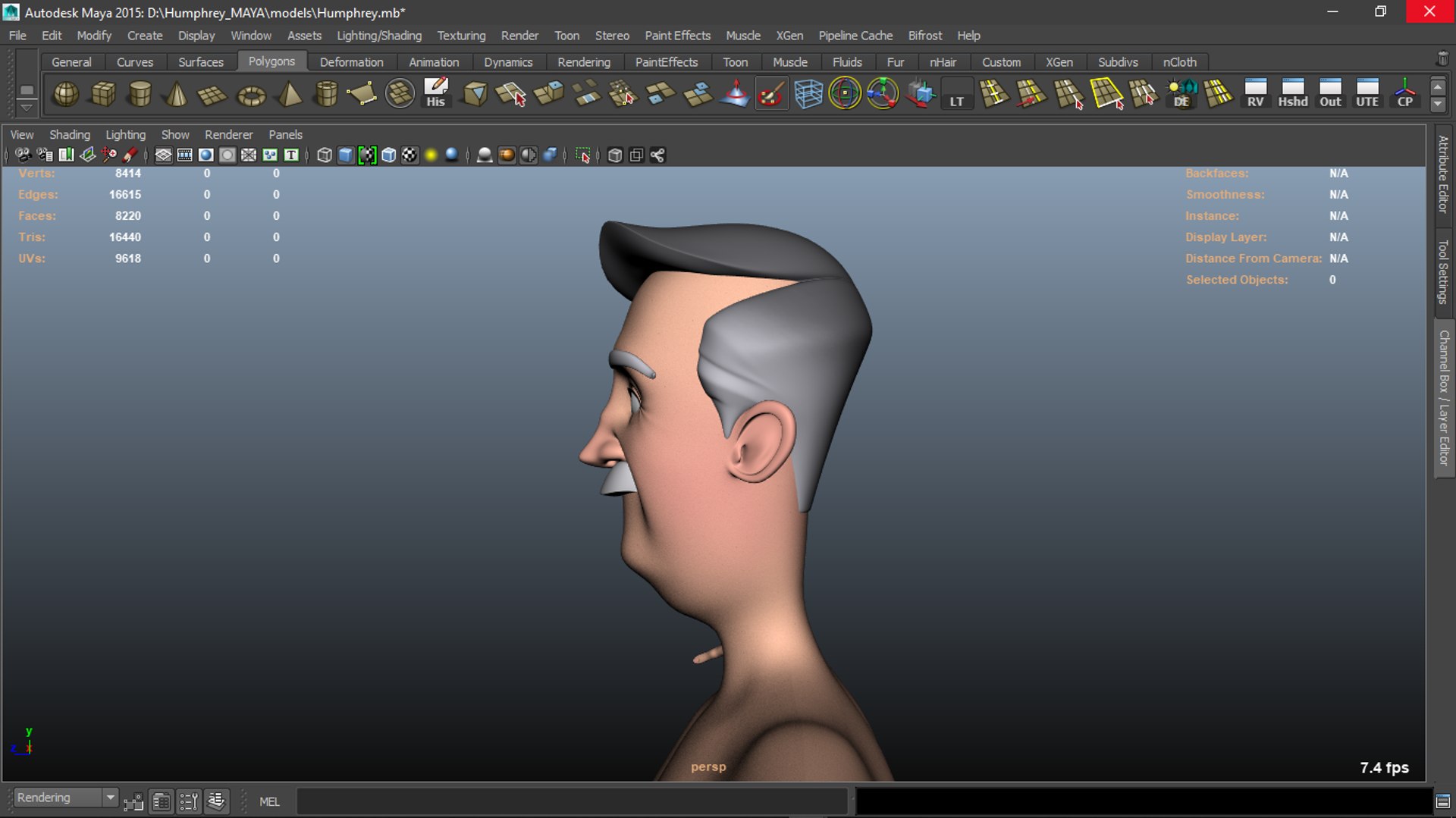This screenshot has height=818, width=1456.
Task: Create a polygon cylinder from the shelf
Action: (x=140, y=94)
